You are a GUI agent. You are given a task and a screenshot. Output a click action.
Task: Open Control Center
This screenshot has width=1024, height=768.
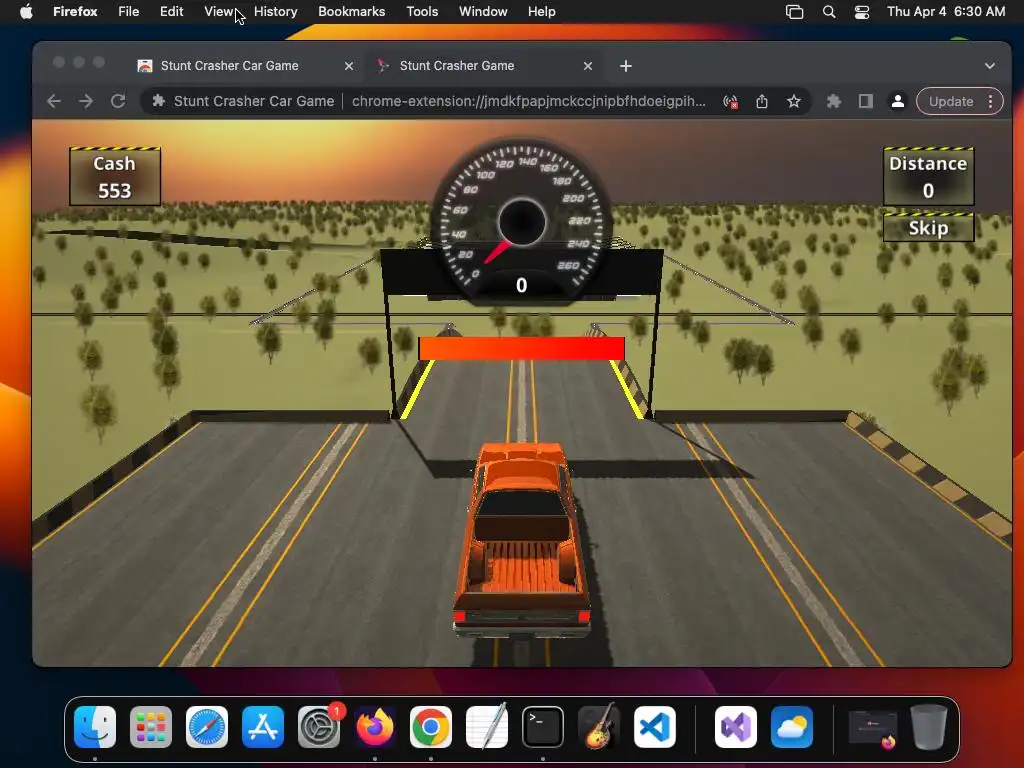[861, 12]
